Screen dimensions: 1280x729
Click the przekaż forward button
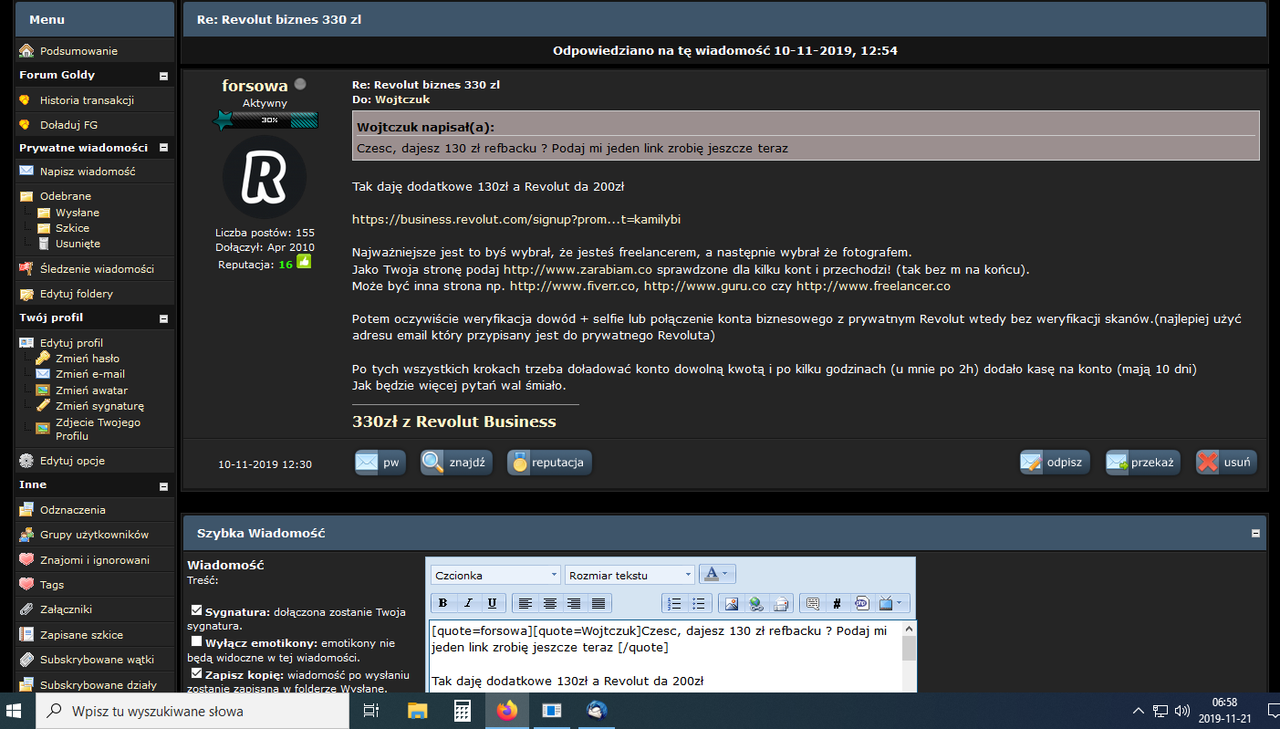[1143, 462]
